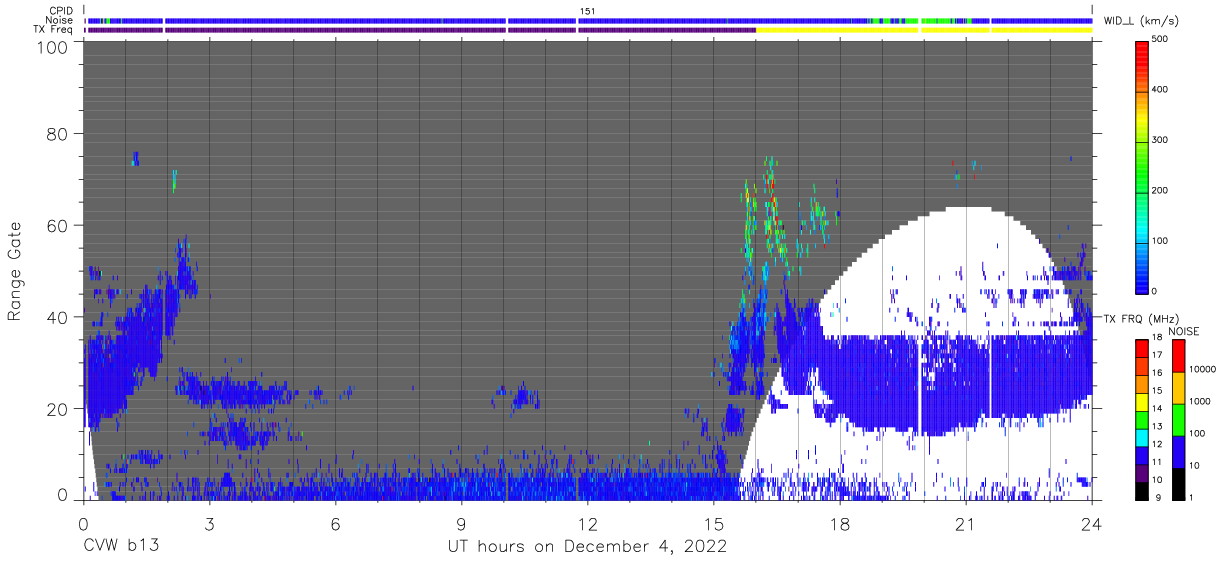
Task: Click the TX FRQ (MHz) colorbar
Action: pos(1142,420)
